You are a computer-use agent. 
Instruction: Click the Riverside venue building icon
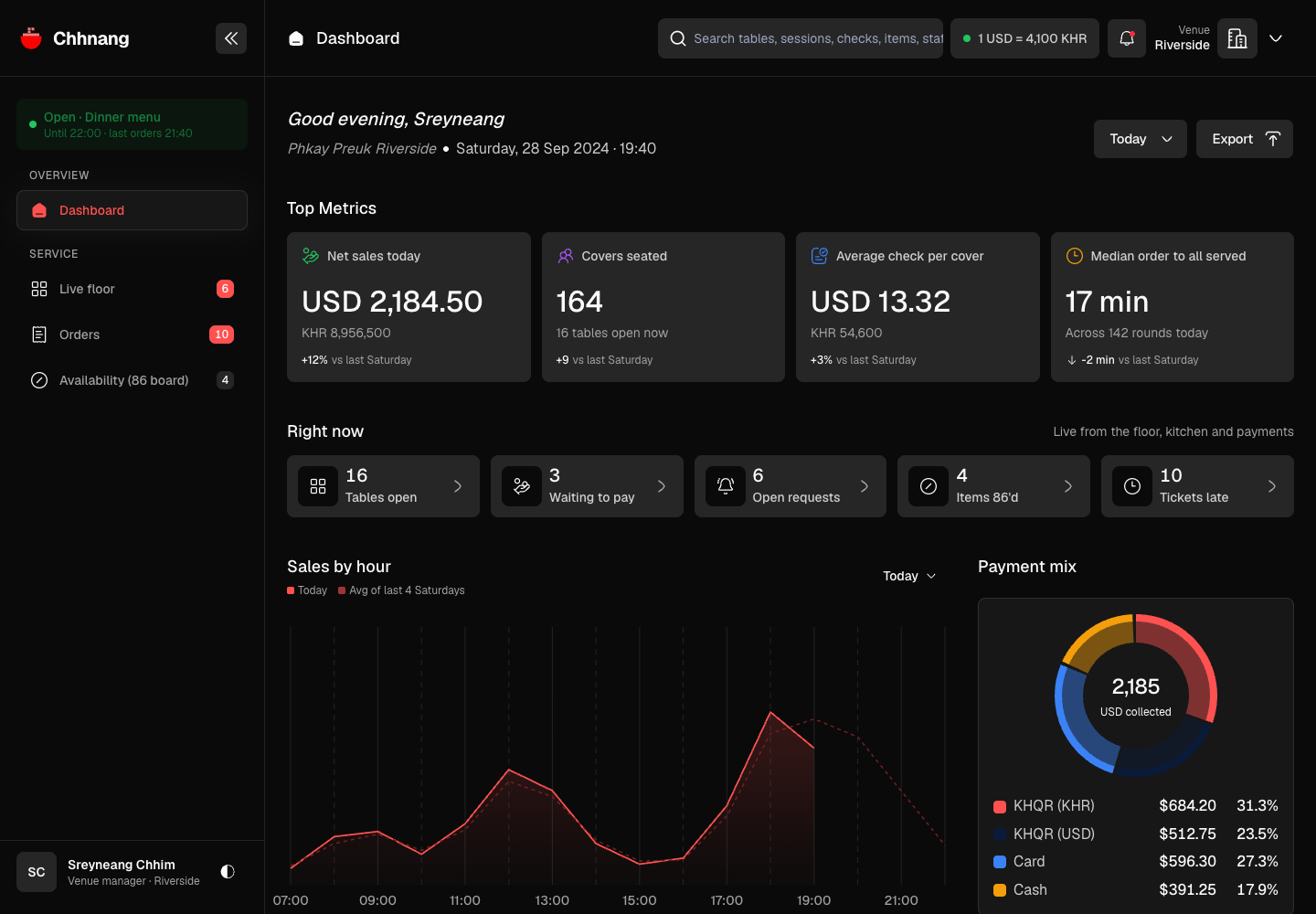point(1237,38)
